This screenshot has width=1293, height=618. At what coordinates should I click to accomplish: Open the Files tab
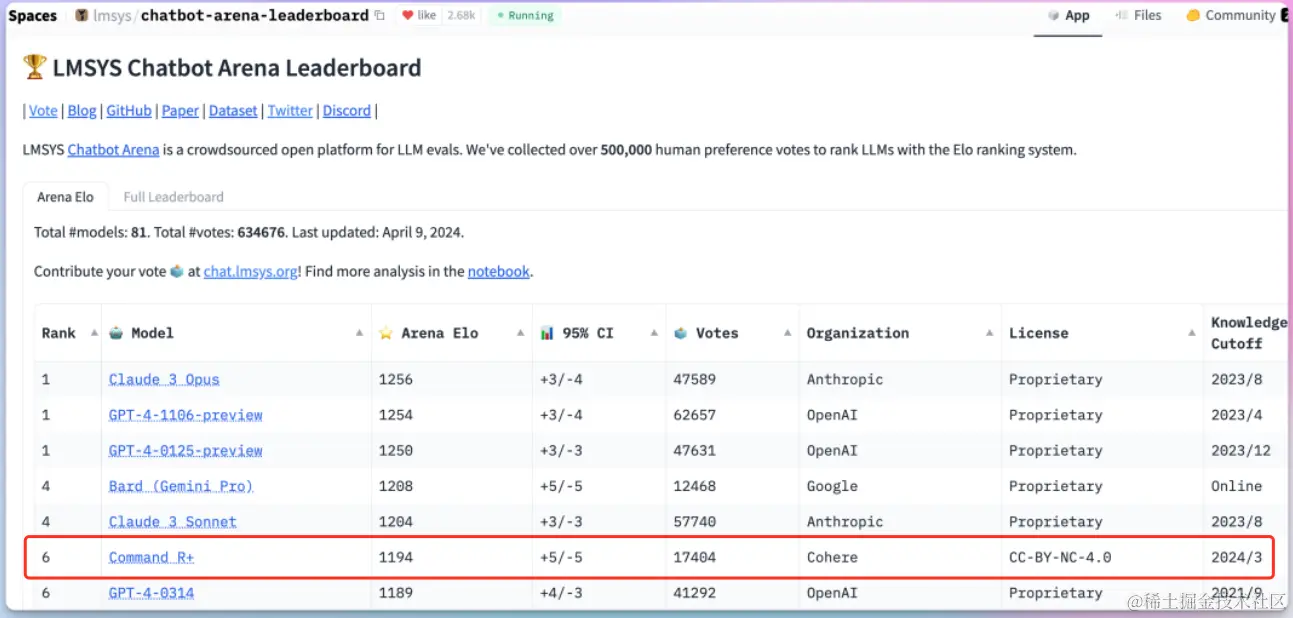tap(1138, 16)
